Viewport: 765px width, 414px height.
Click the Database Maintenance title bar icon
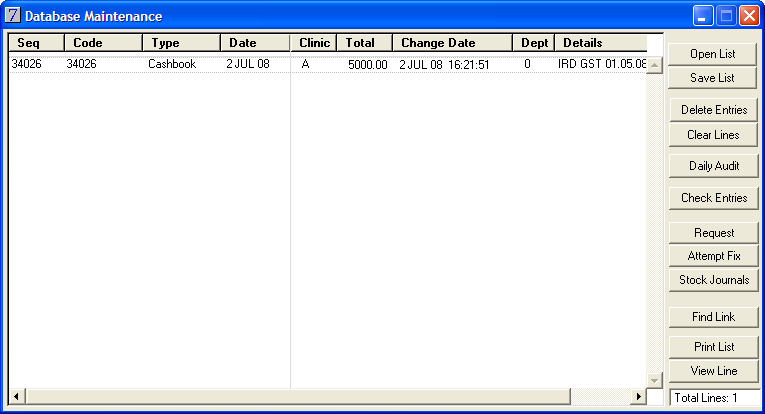pos(13,16)
